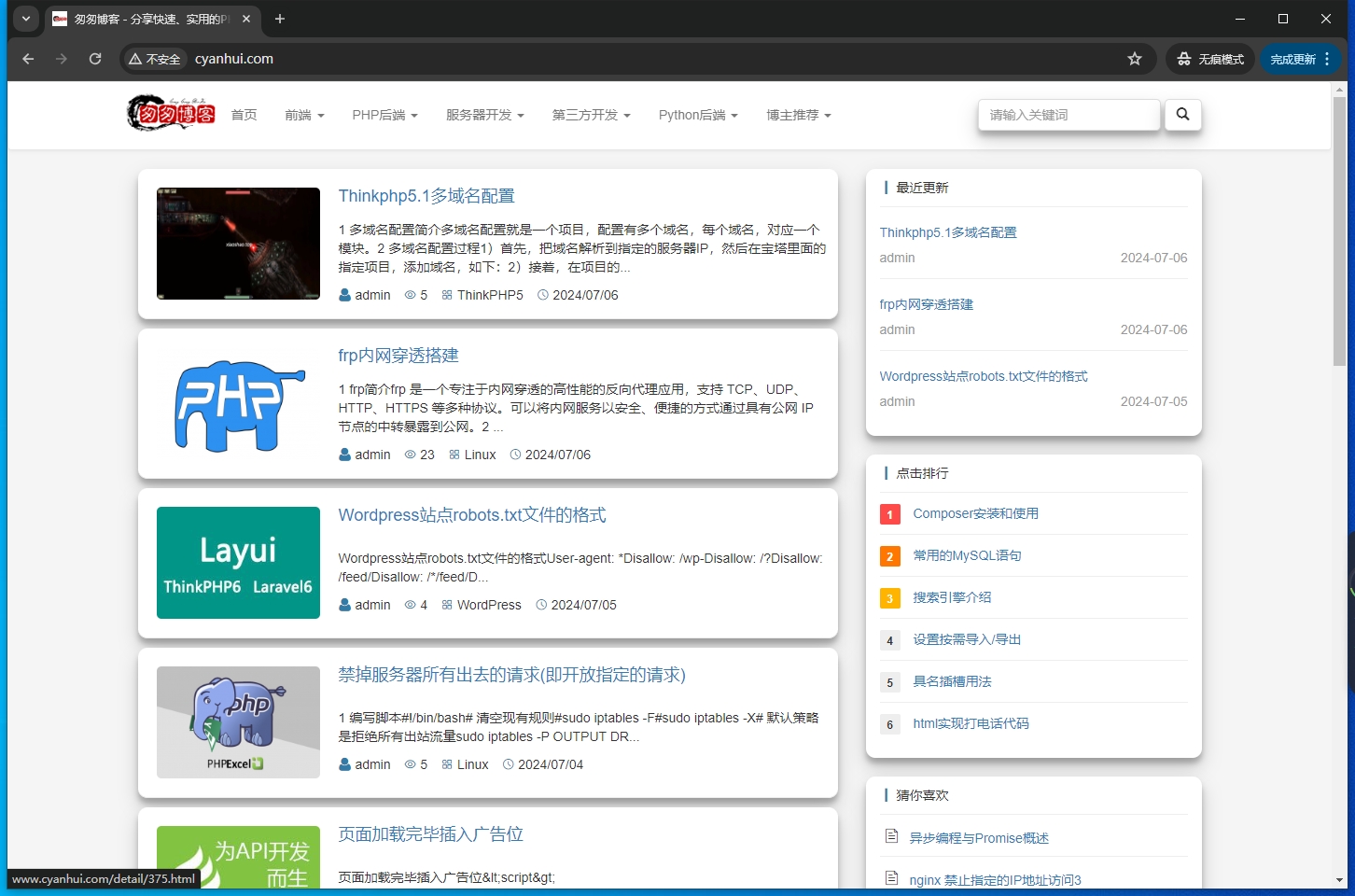This screenshot has width=1355, height=896.
Task: Click eye view count 23
Action: 420,455
